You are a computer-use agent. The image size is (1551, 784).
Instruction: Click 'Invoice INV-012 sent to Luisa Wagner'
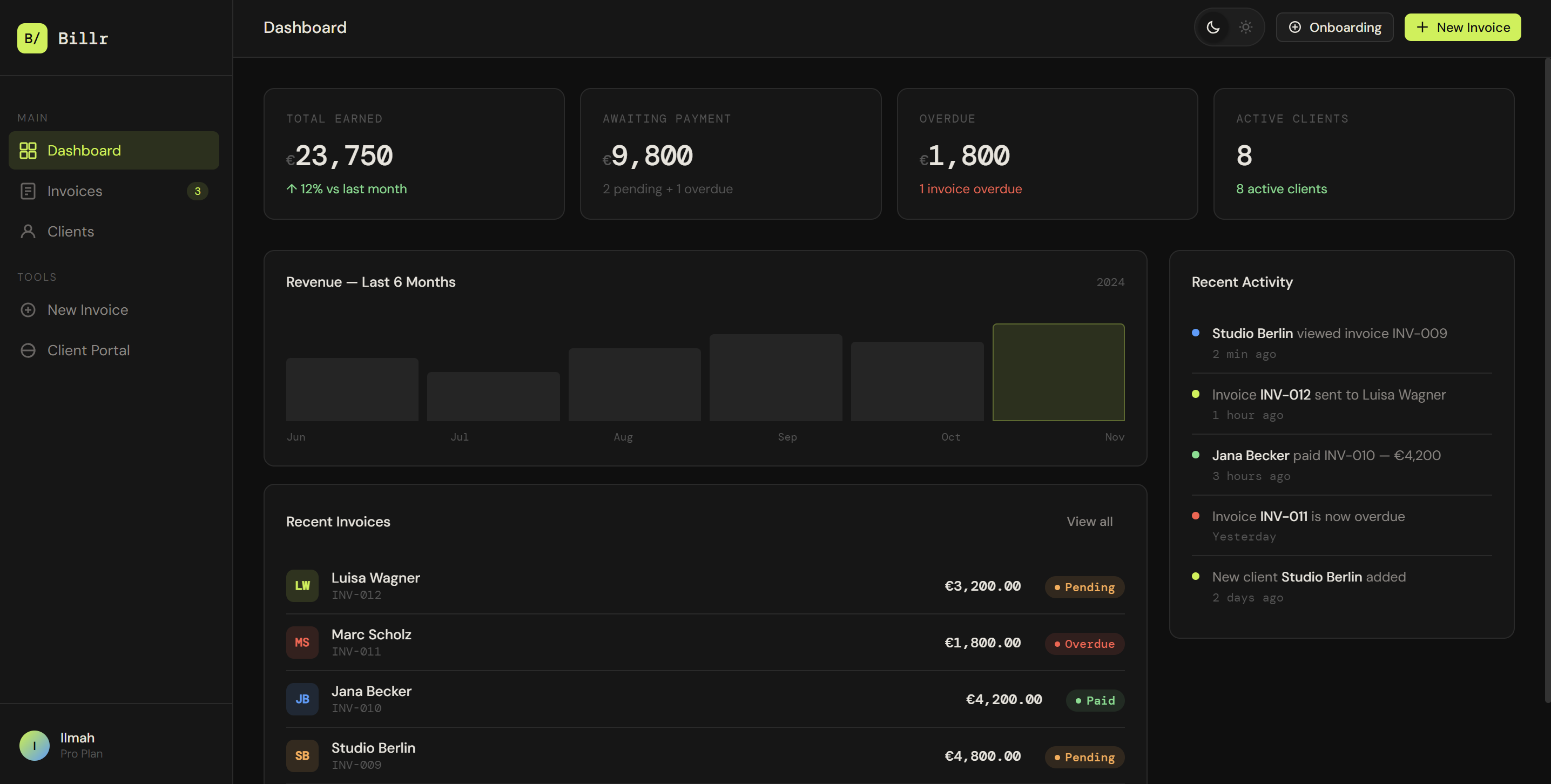point(1341,404)
